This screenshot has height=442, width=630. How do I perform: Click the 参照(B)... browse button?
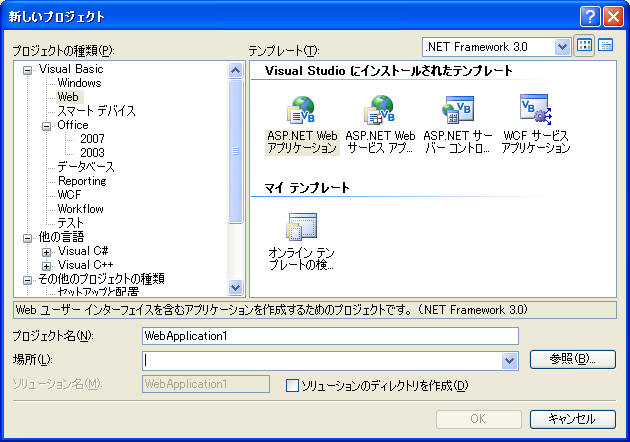coord(573,359)
